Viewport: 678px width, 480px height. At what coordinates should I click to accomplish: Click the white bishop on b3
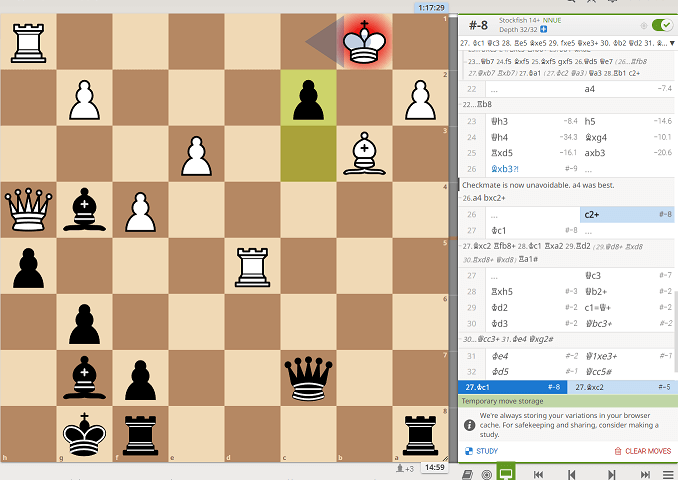pyautogui.click(x=364, y=154)
